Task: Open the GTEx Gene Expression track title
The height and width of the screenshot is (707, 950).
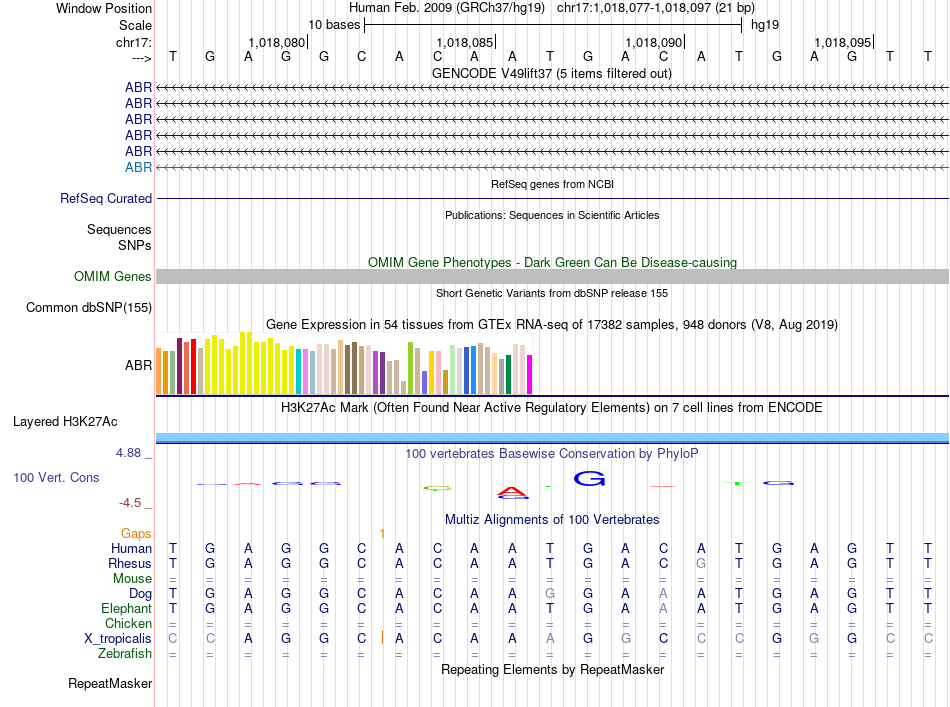Action: (552, 324)
